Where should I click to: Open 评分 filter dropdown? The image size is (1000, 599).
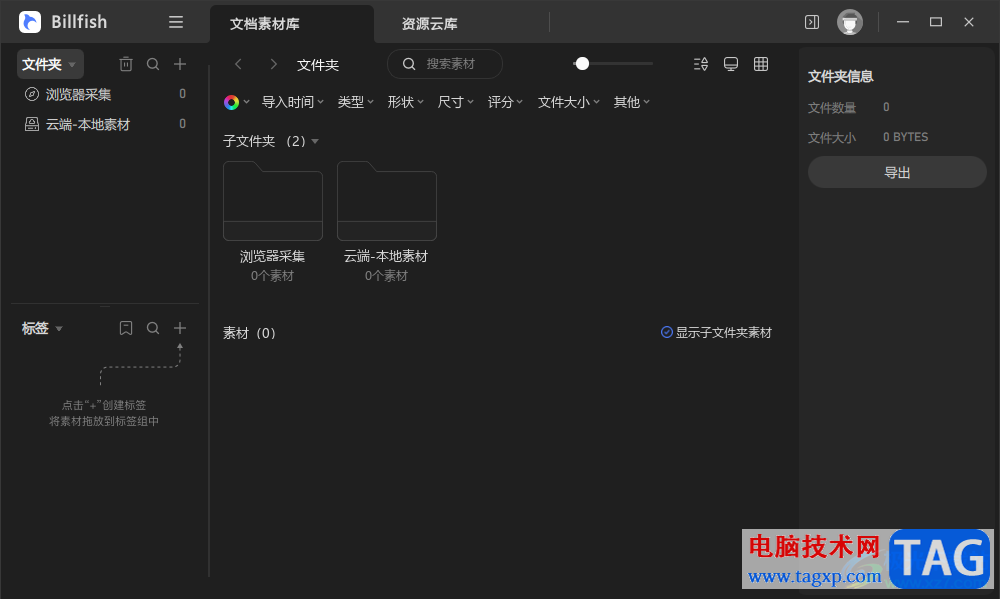tap(505, 102)
